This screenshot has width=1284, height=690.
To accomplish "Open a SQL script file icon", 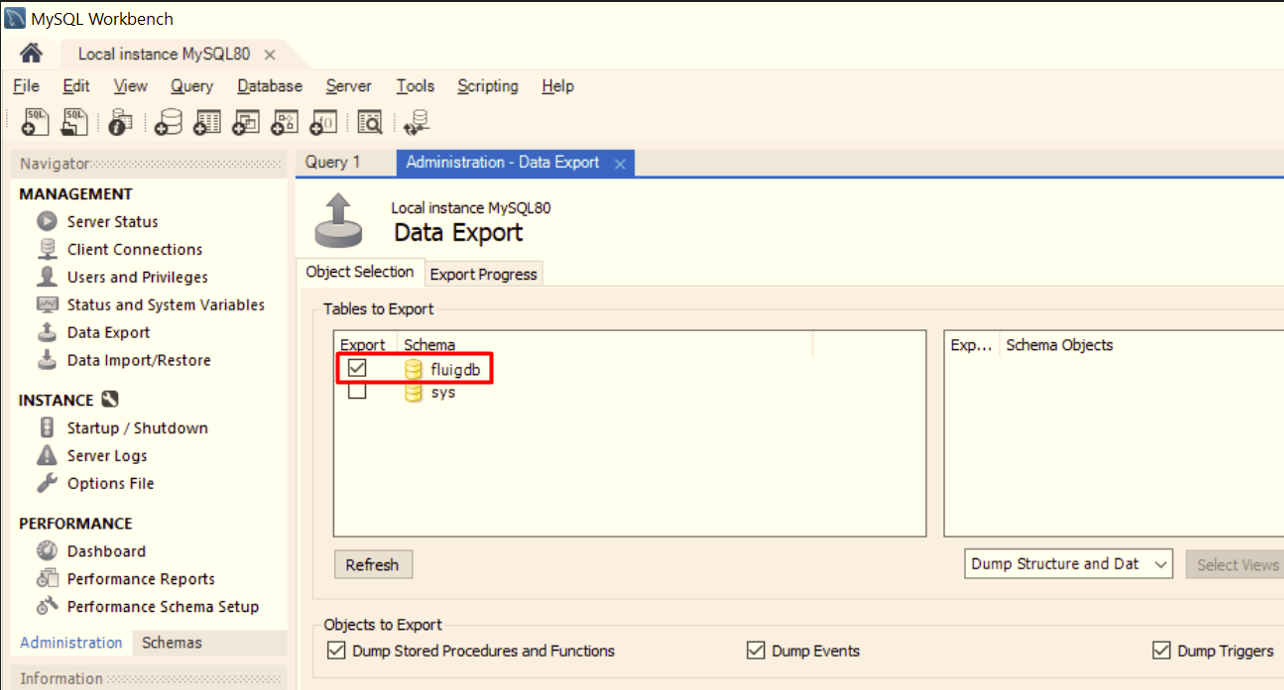I will [75, 122].
